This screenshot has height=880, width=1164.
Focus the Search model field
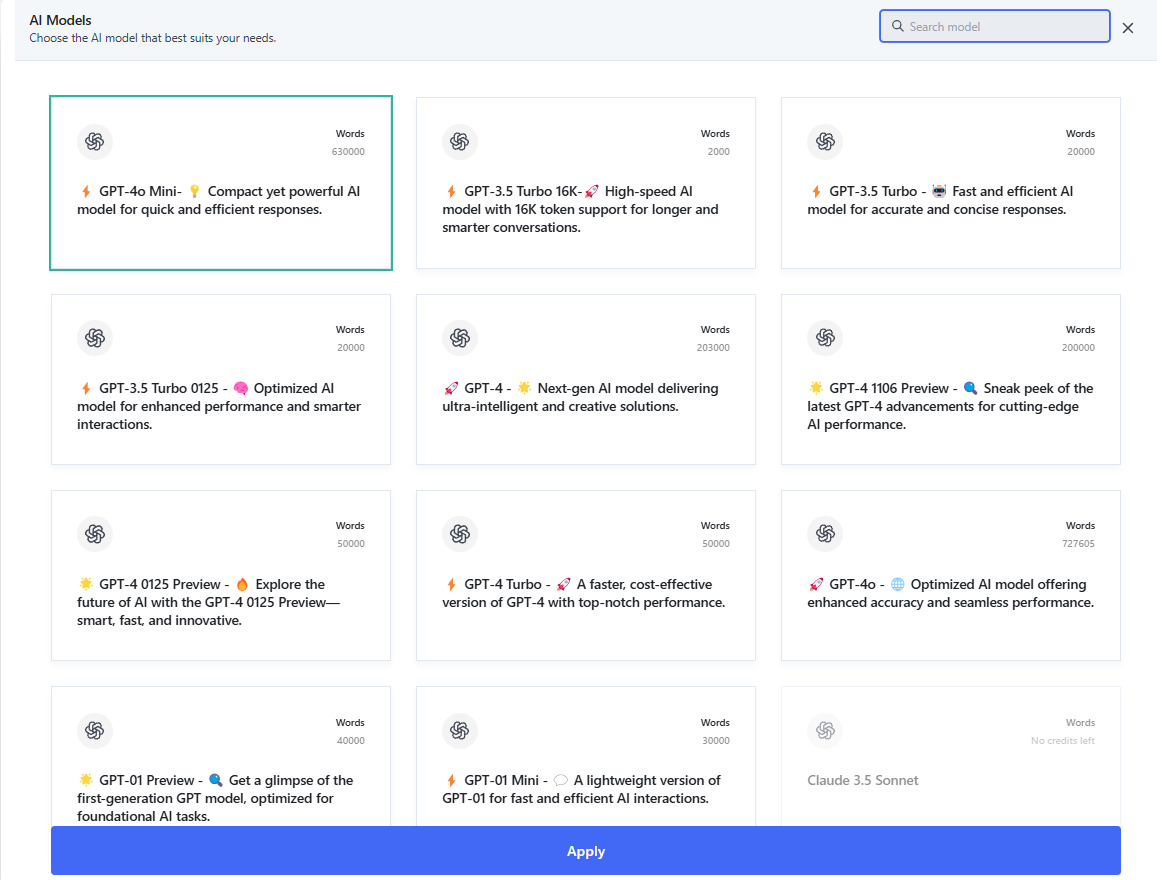click(995, 26)
